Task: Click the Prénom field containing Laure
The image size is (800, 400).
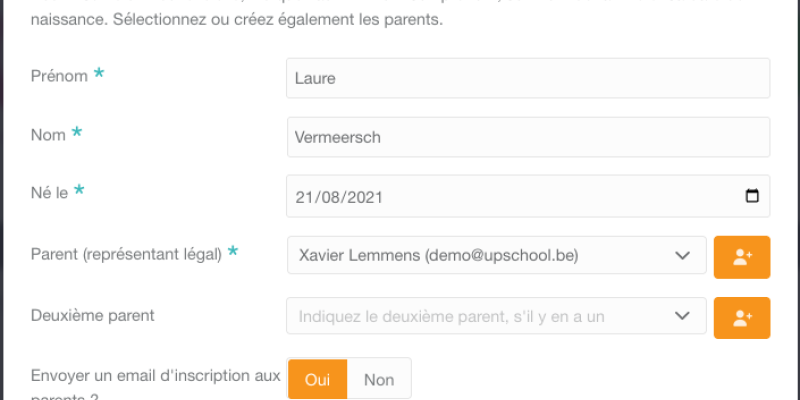Action: click(528, 78)
